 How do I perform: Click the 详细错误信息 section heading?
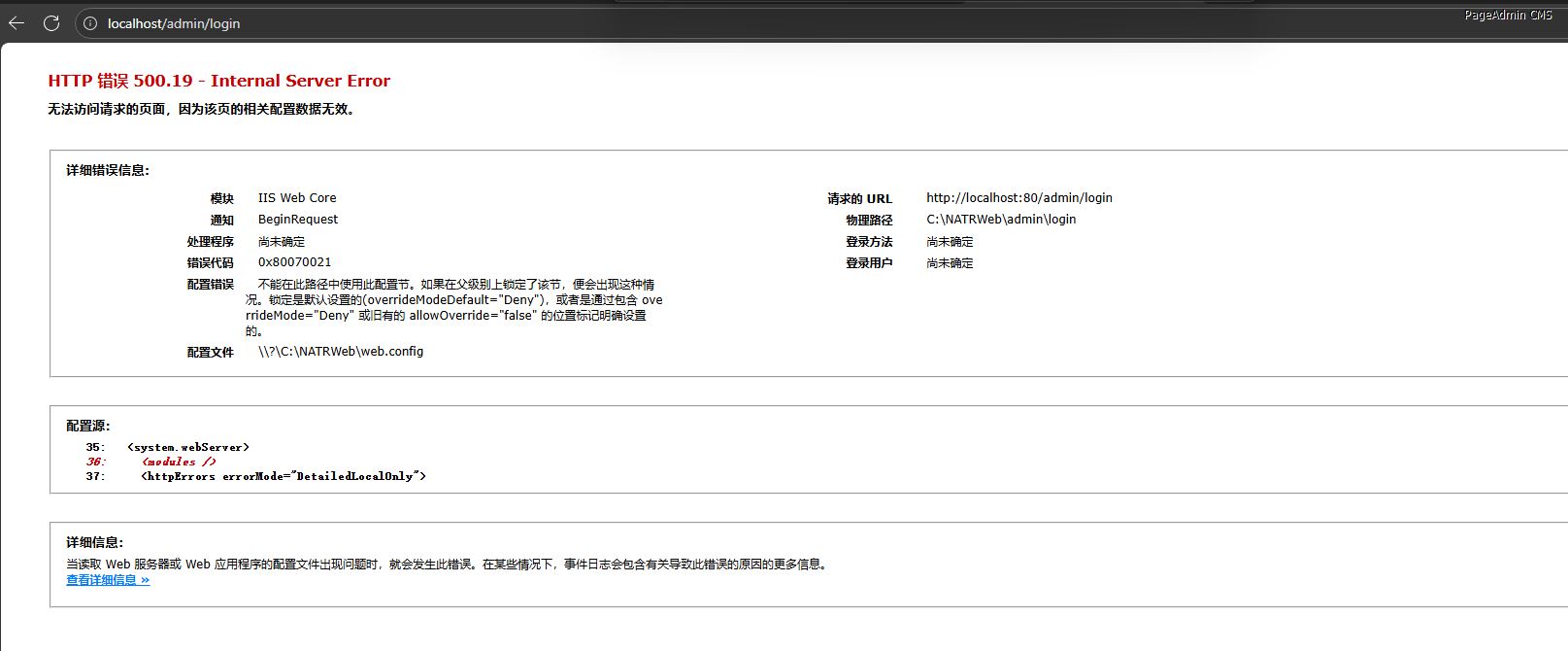pyautogui.click(x=108, y=170)
